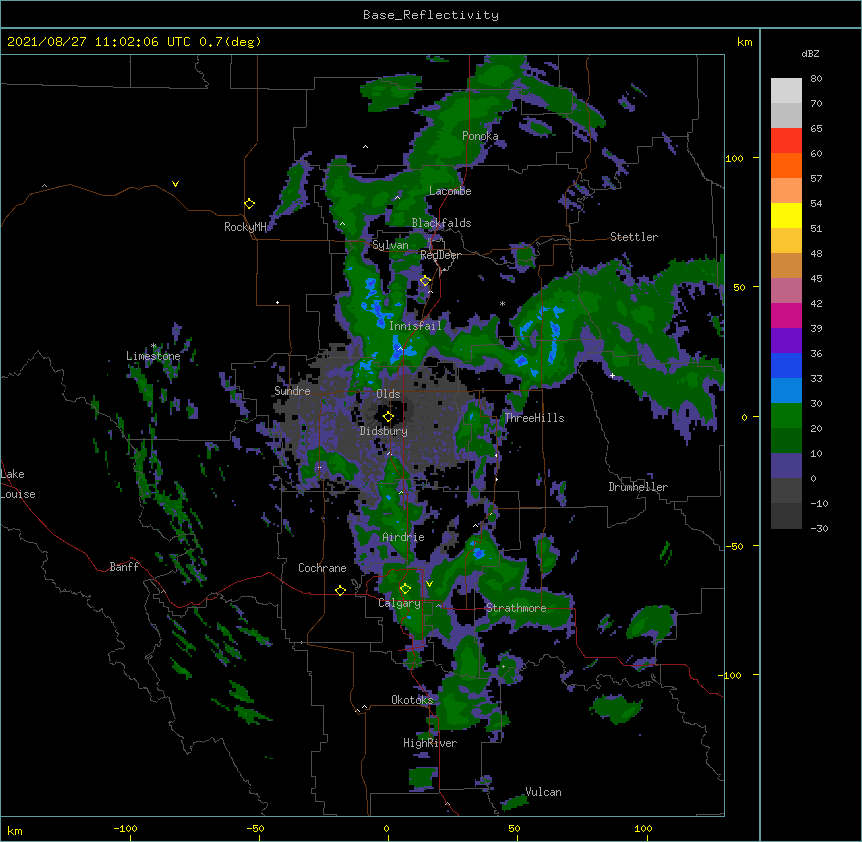Image resolution: width=862 pixels, height=842 pixels.
Task: Click the Limestone label
Action: point(153,356)
